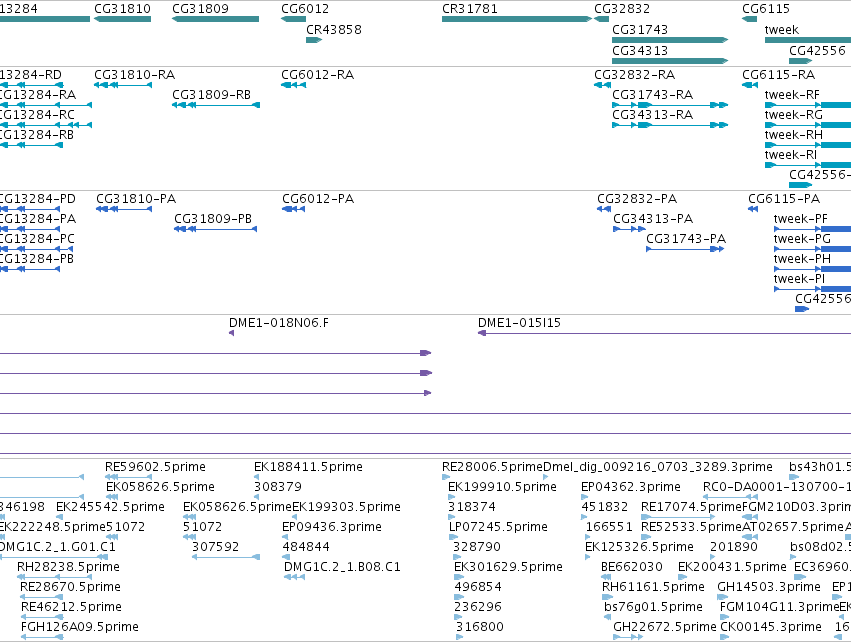The height and width of the screenshot is (642, 851).
Task: Click the CG31810 gene label
Action: (122, 9)
